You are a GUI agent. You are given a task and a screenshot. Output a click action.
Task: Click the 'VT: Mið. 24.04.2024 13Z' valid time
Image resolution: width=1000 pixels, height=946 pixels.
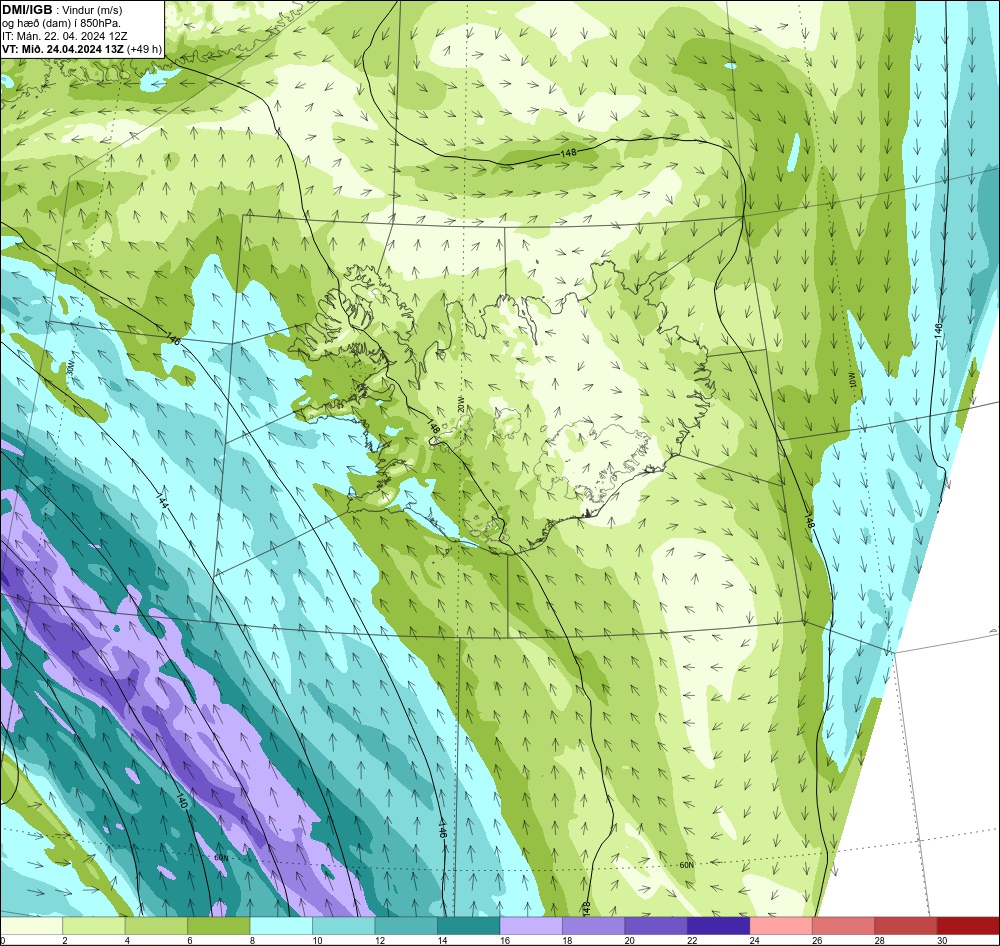[63, 49]
